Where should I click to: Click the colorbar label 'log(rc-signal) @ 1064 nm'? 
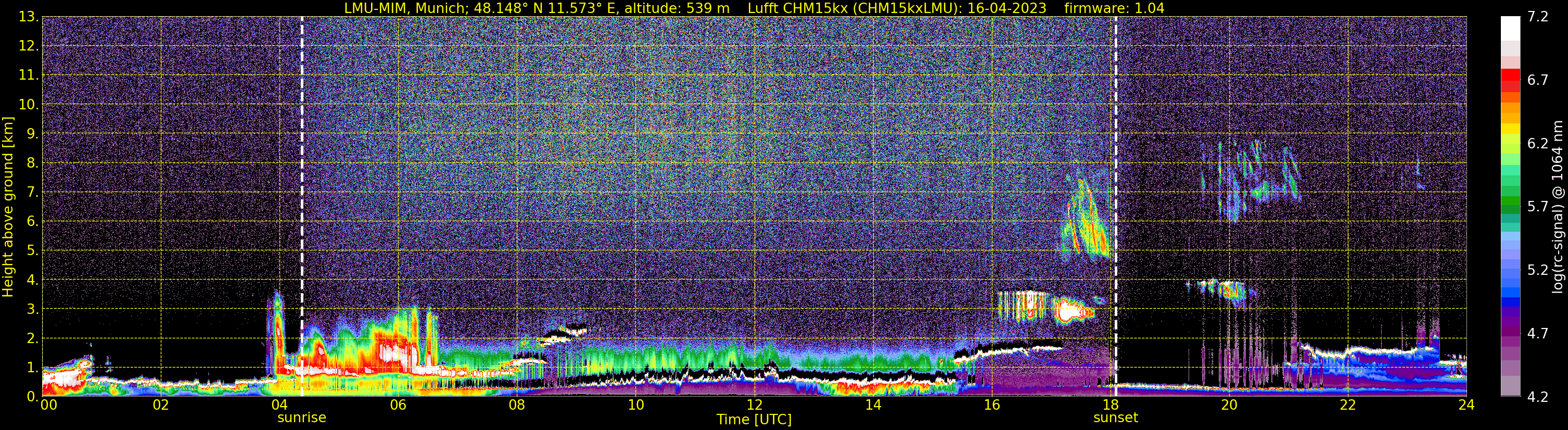(1558, 207)
